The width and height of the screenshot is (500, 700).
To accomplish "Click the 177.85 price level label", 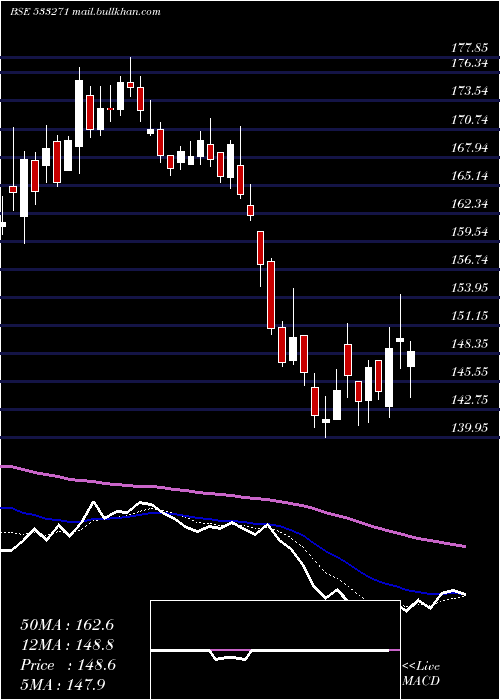I will point(470,48).
